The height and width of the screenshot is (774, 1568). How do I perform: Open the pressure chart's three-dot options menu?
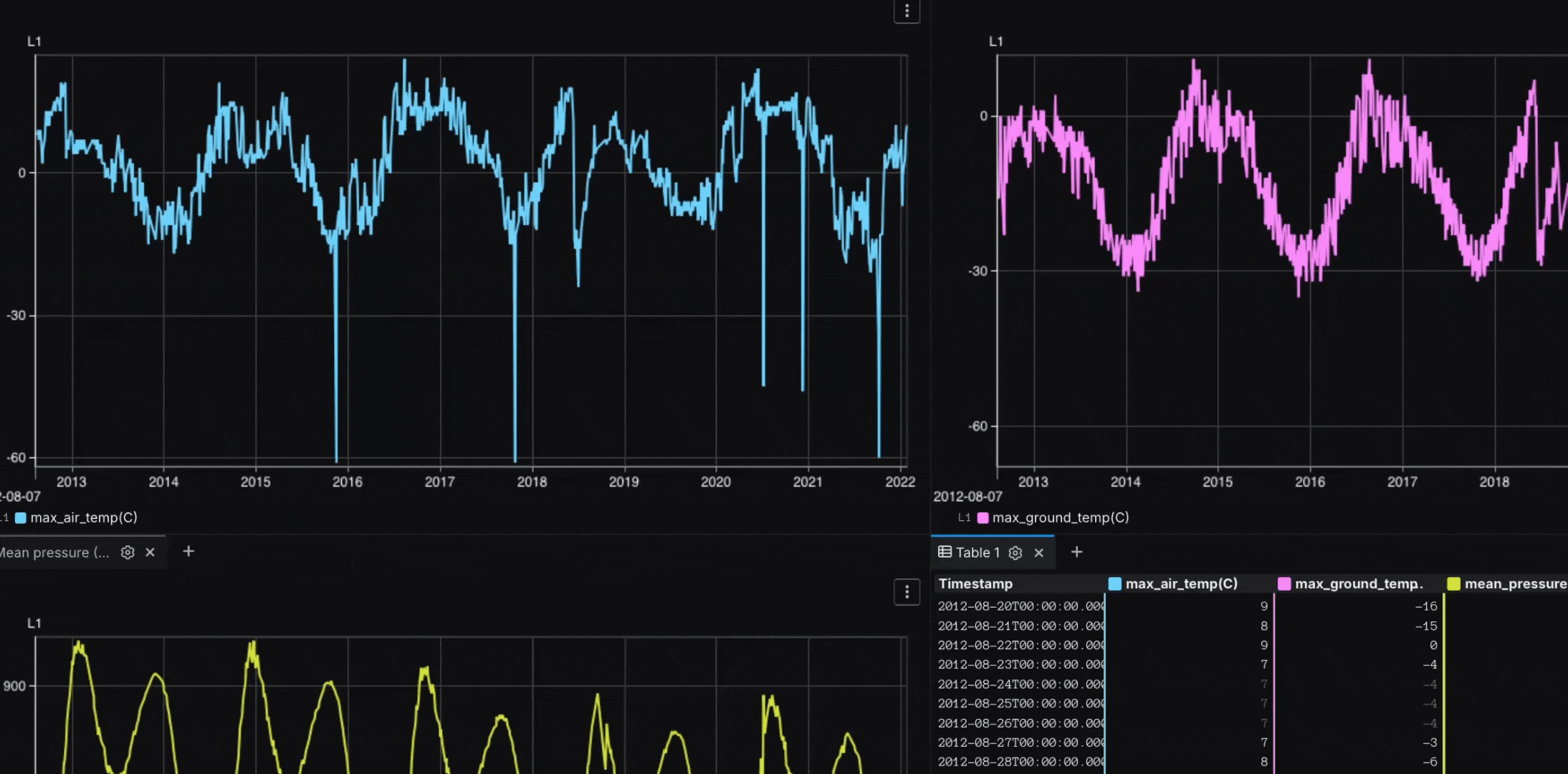pos(907,592)
